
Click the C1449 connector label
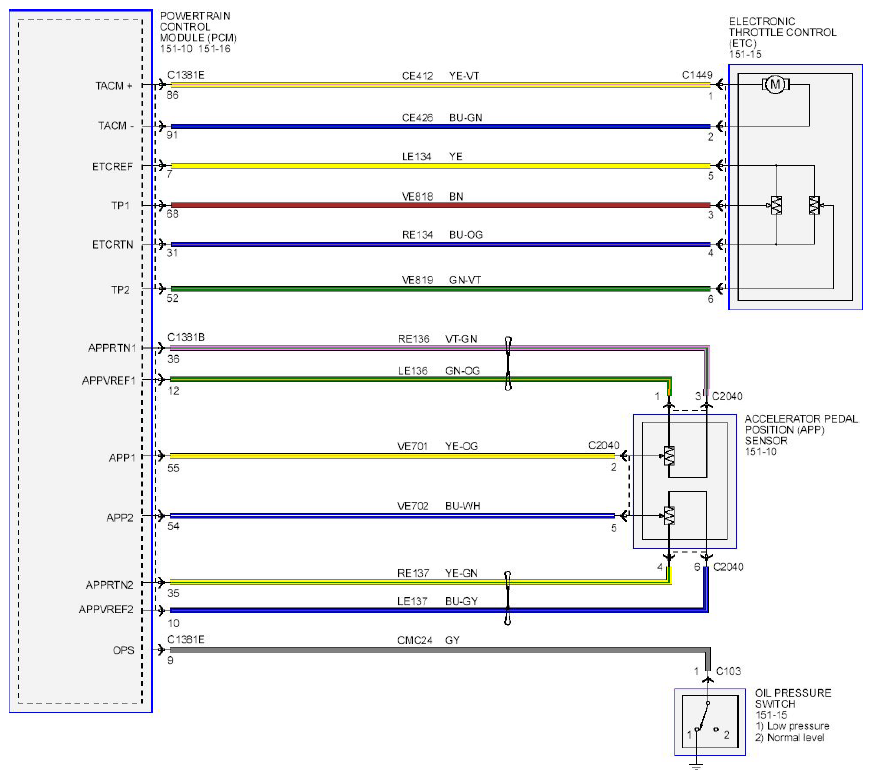pyautogui.click(x=697, y=75)
